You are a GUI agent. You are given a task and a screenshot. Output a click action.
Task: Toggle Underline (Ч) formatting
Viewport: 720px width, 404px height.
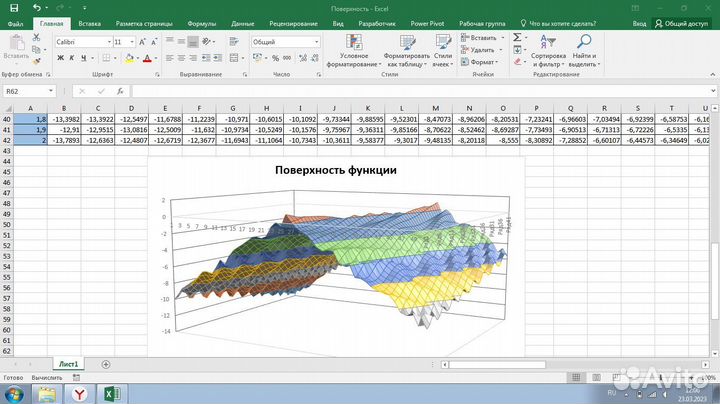tap(84, 59)
